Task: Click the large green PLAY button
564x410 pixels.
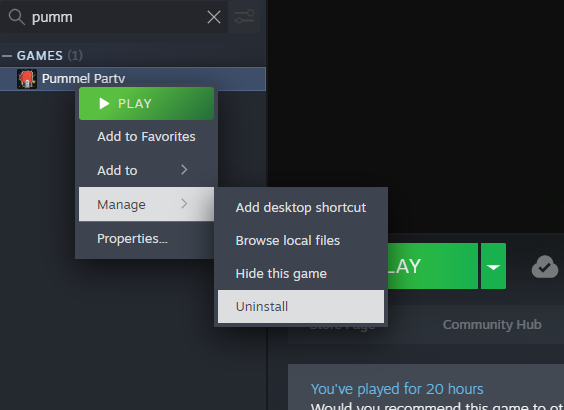Action: [433, 266]
